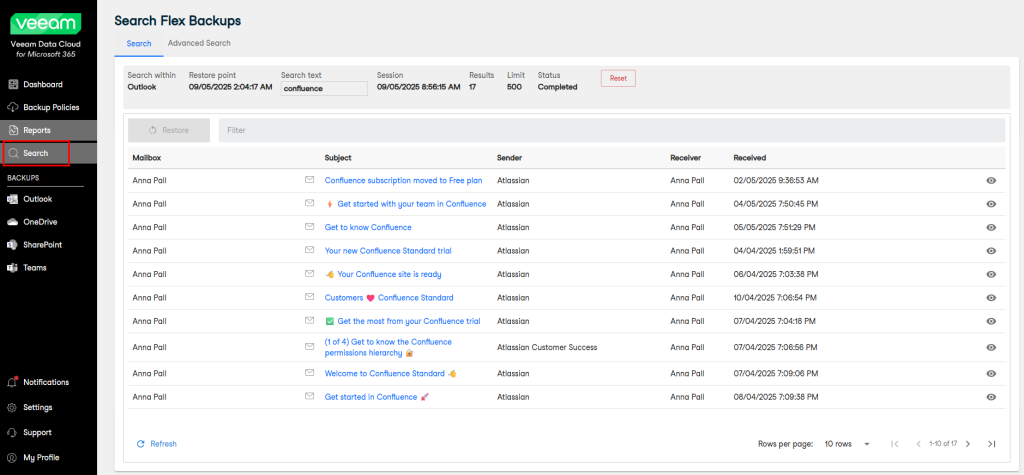Preview eye icon for 'Your Confluence site is ready'

tap(991, 274)
